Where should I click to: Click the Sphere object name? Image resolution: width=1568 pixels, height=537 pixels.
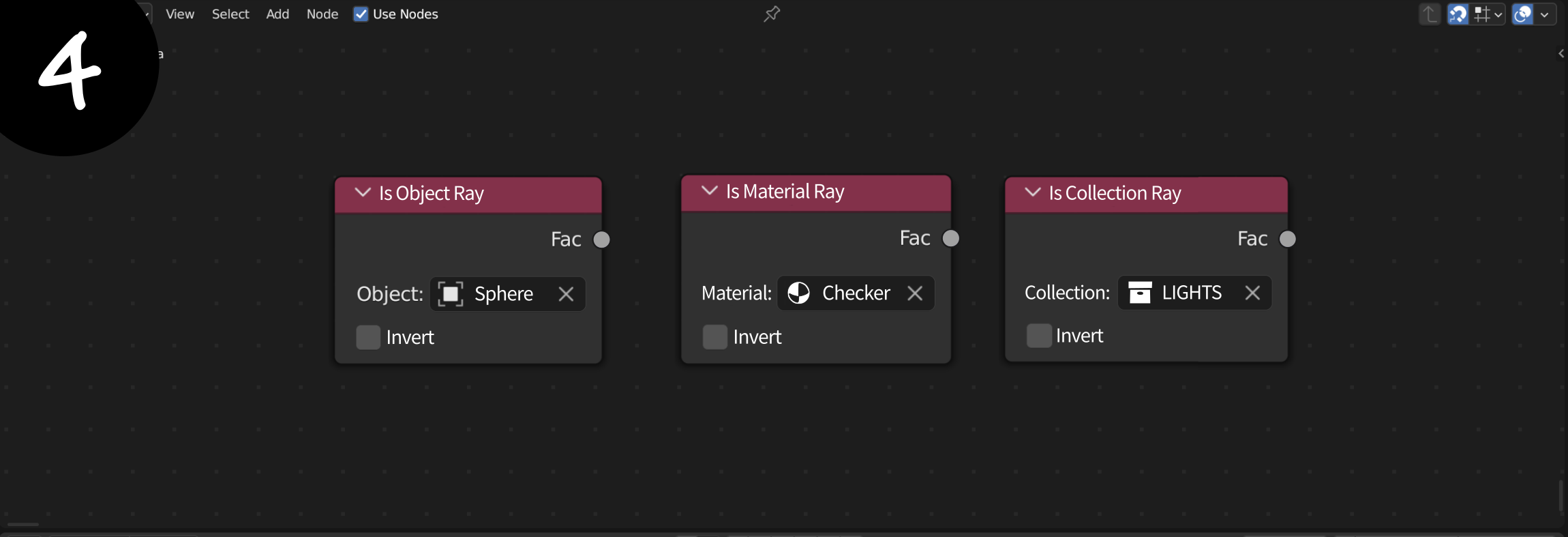click(504, 294)
